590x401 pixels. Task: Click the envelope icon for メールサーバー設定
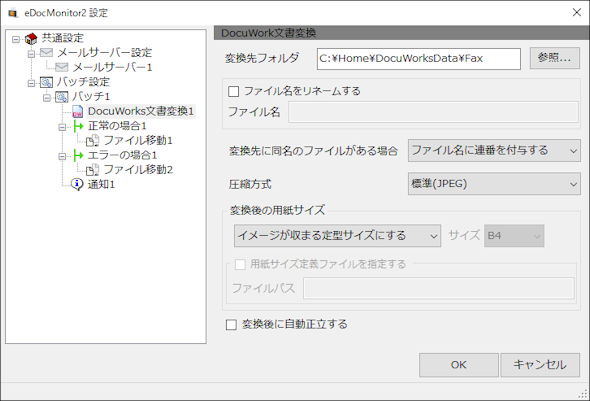pos(46,52)
